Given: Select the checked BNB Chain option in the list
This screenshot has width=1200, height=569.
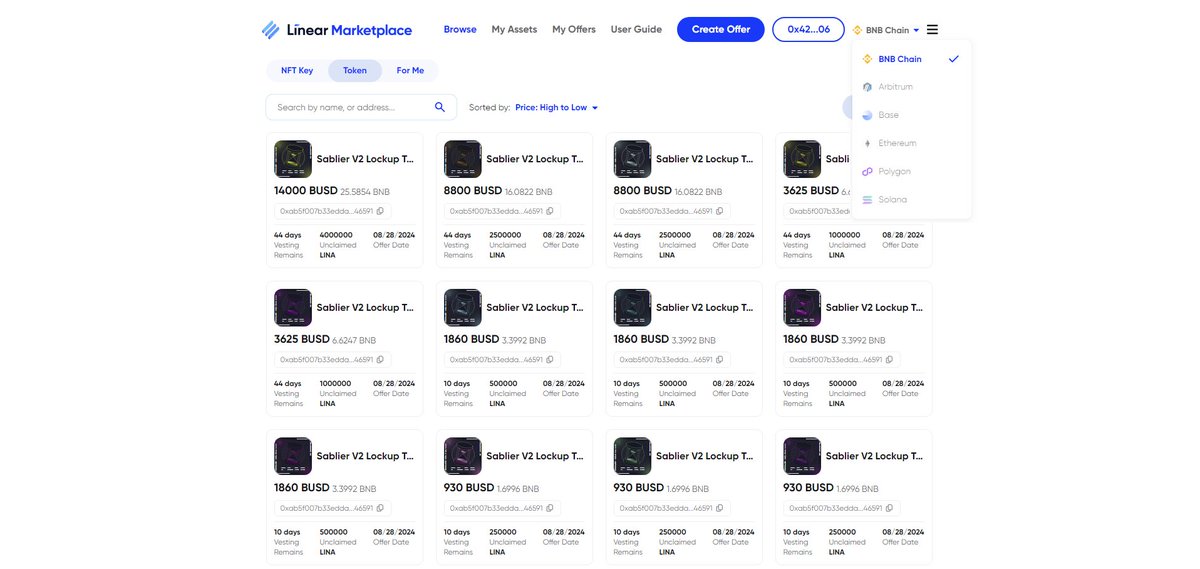Looking at the screenshot, I should (911, 59).
